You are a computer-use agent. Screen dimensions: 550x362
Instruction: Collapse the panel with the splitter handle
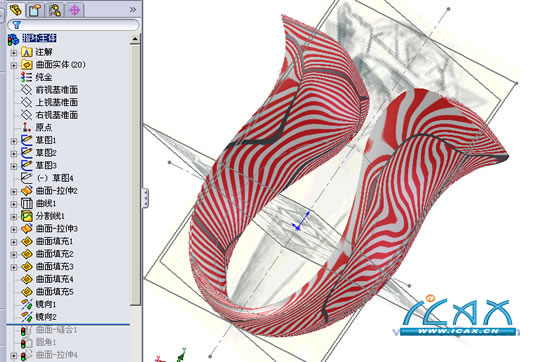click(145, 198)
